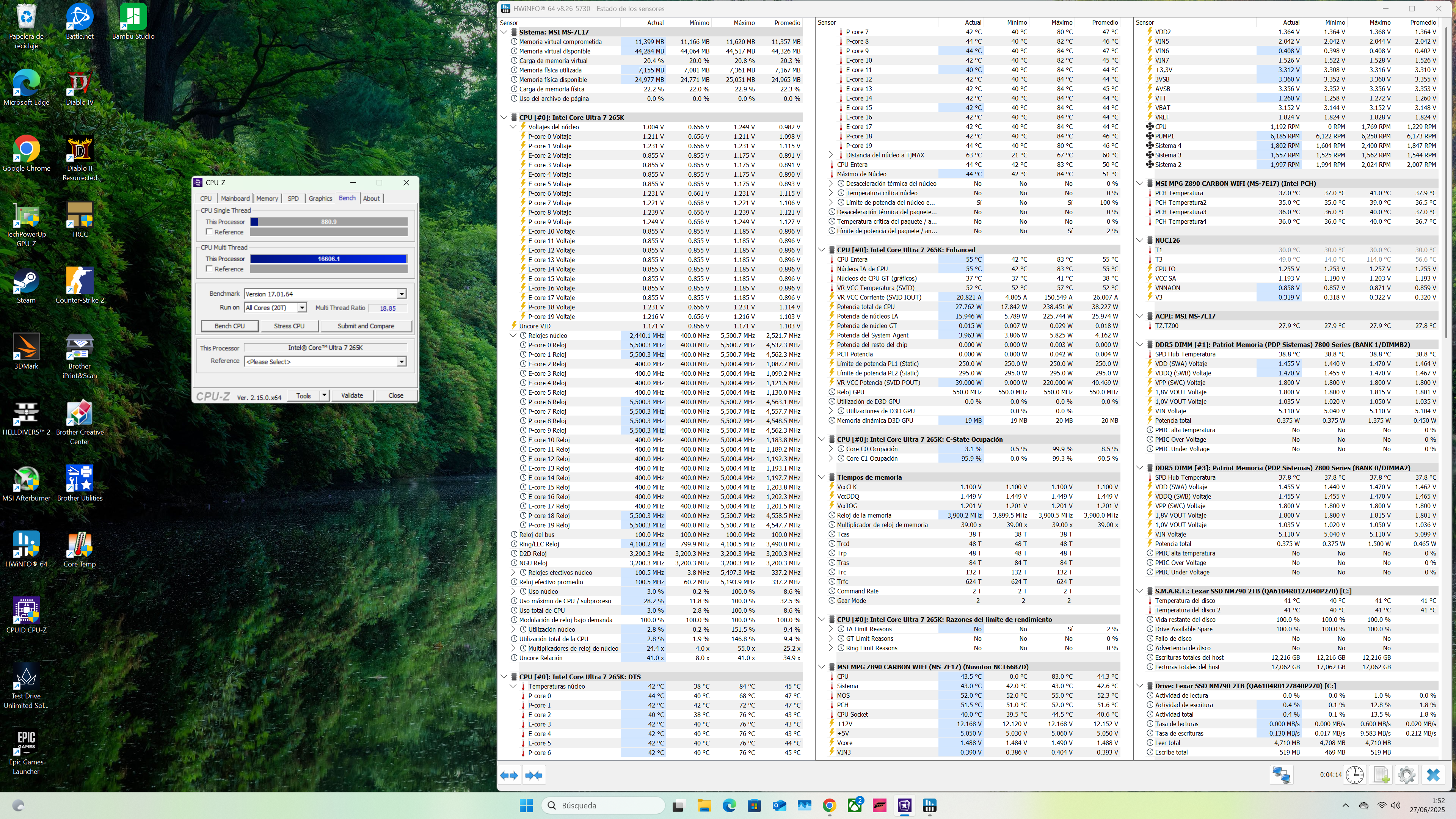The height and width of the screenshot is (819, 1456).
Task: Open HELLDIVERS 2 desktop icon
Action: (x=26, y=418)
